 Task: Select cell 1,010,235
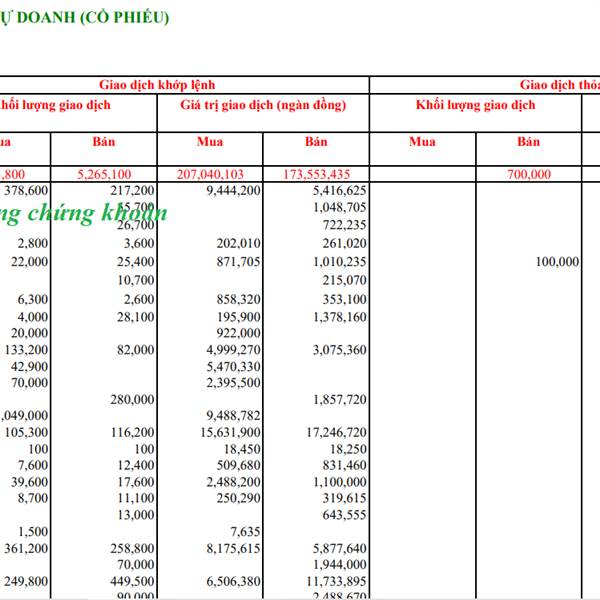[339, 262]
